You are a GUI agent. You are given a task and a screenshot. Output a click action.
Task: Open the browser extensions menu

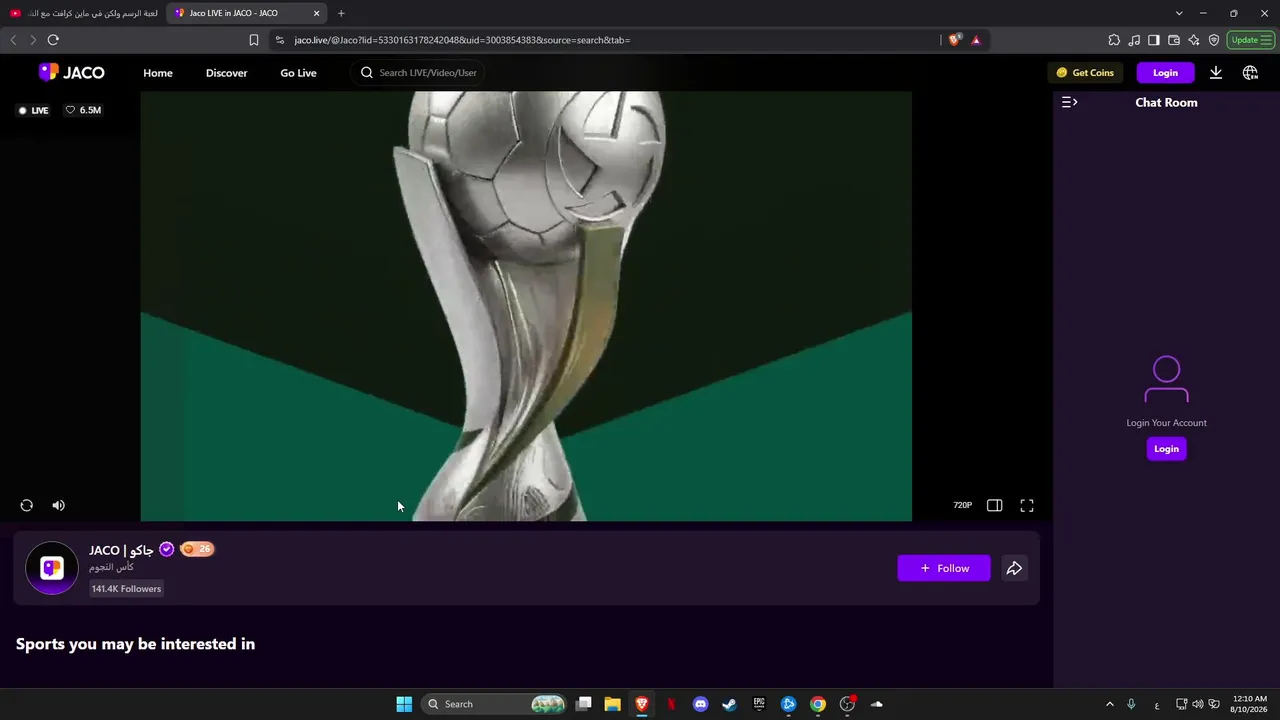pos(1114,40)
